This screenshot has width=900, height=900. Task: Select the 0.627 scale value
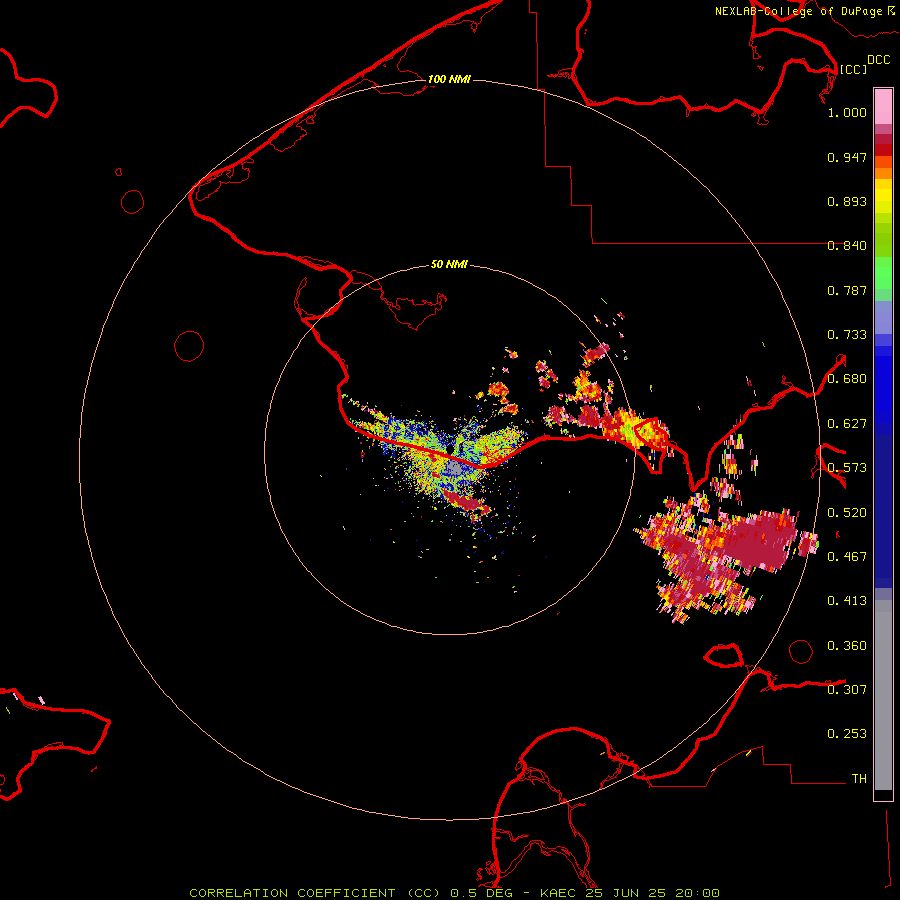click(847, 424)
